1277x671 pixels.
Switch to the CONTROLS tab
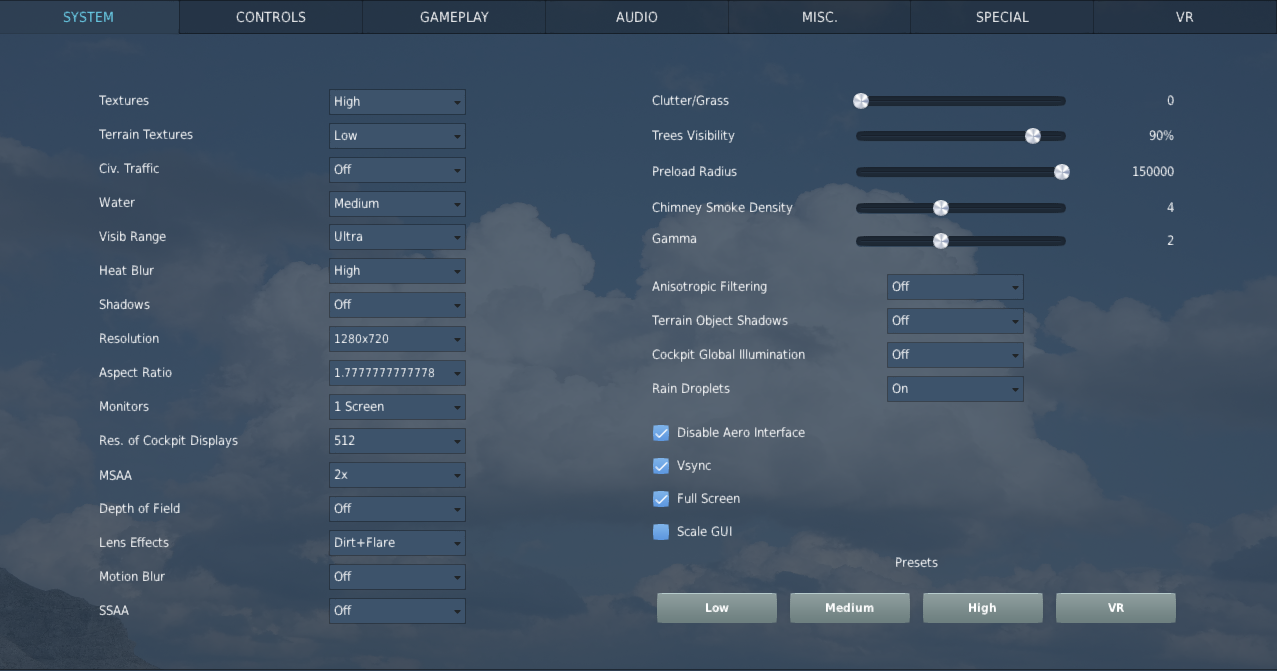[271, 17]
